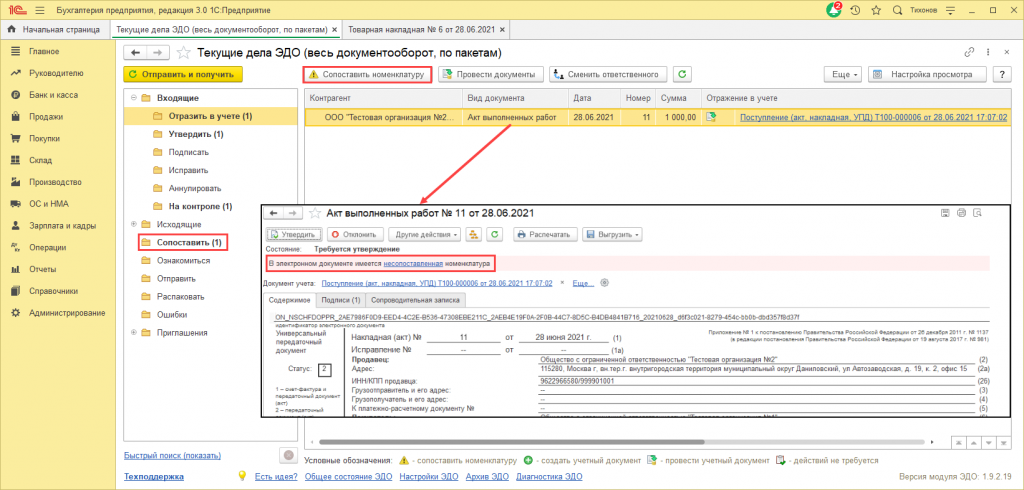Collapse the Входящие folder
This screenshot has width=1024, height=490.
tap(134, 98)
